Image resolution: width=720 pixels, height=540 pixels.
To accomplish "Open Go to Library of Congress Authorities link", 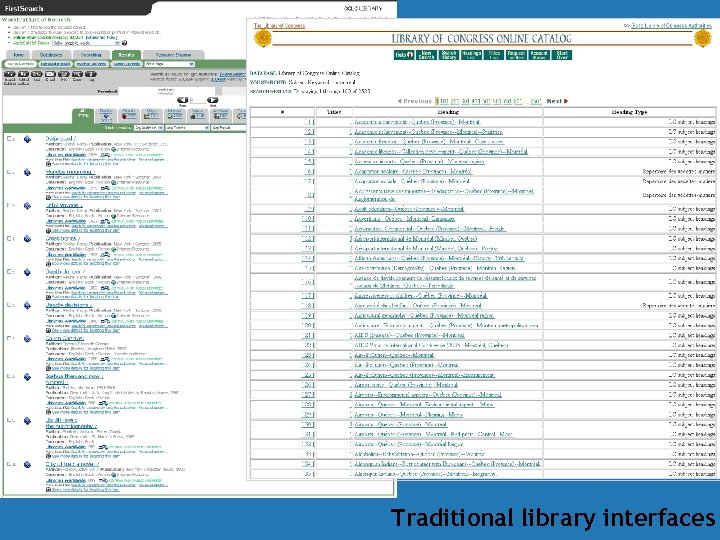I will tap(671, 26).
